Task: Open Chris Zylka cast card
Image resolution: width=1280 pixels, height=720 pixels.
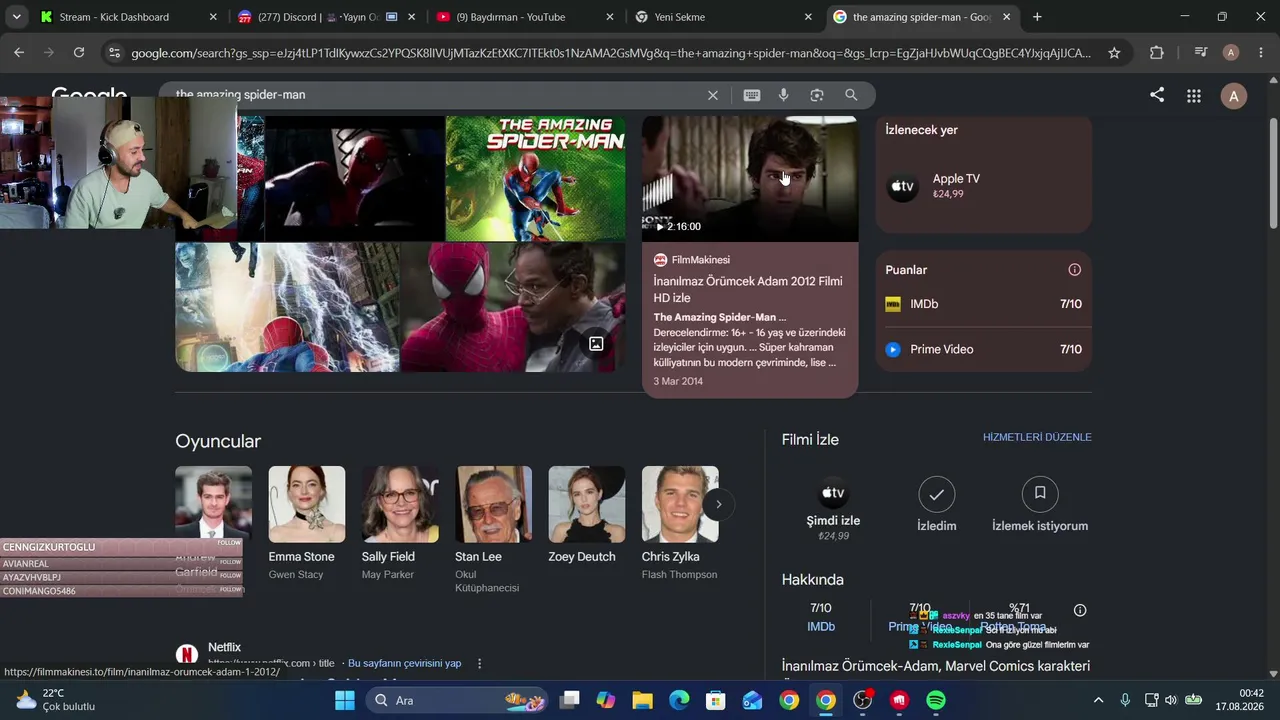Action: point(680,523)
